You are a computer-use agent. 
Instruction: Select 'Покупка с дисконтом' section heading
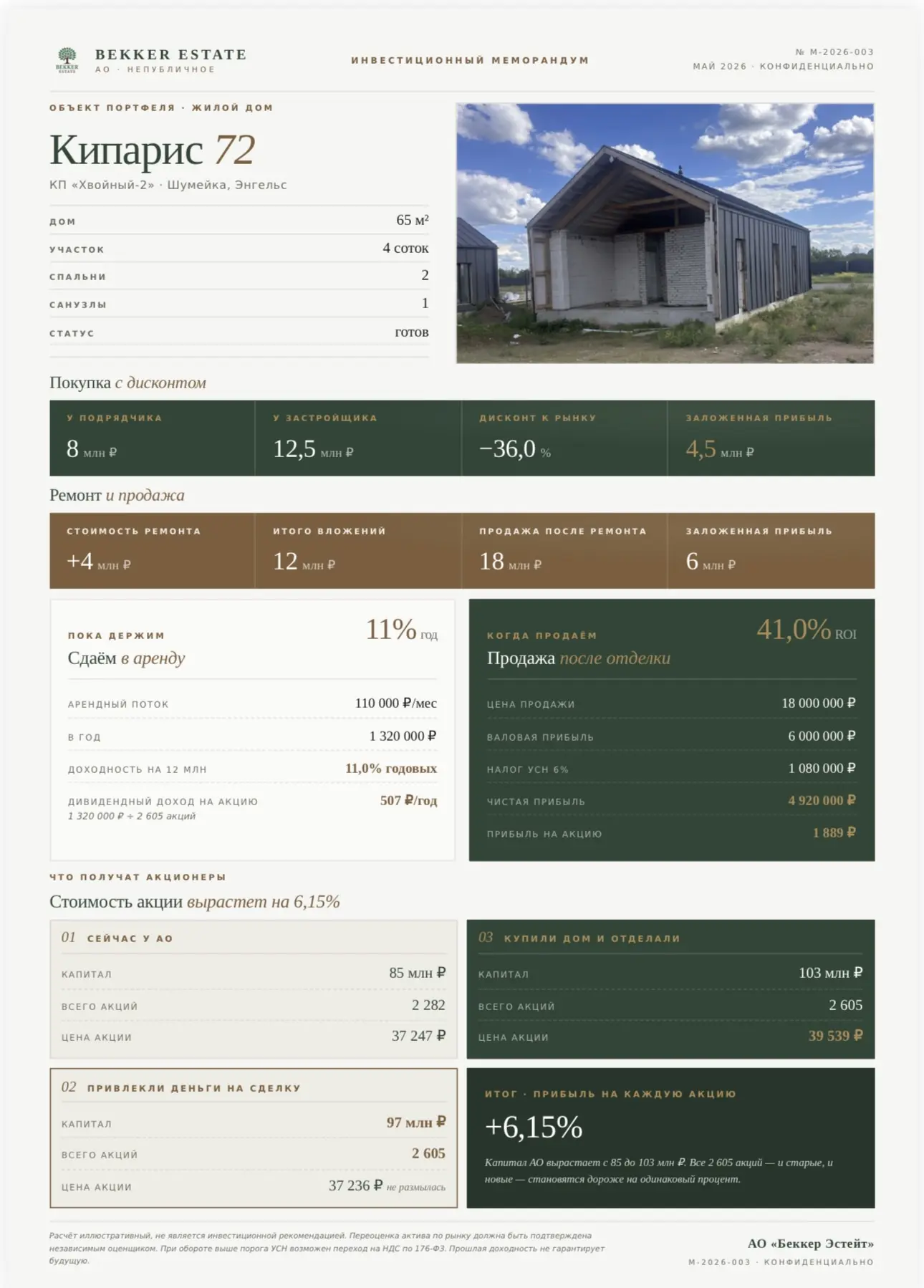pos(127,383)
